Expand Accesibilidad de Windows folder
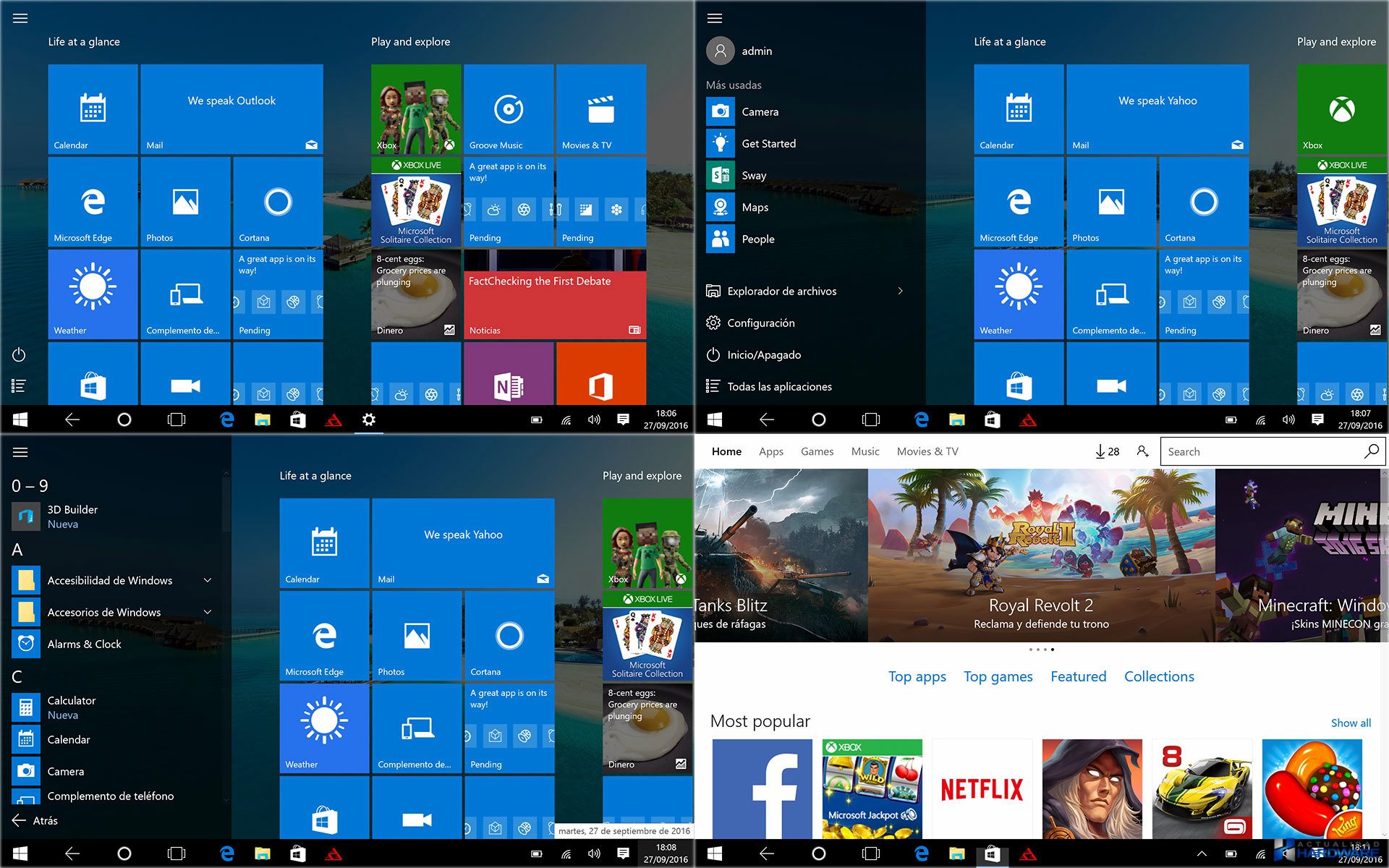The height and width of the screenshot is (868, 1389). pos(208,580)
